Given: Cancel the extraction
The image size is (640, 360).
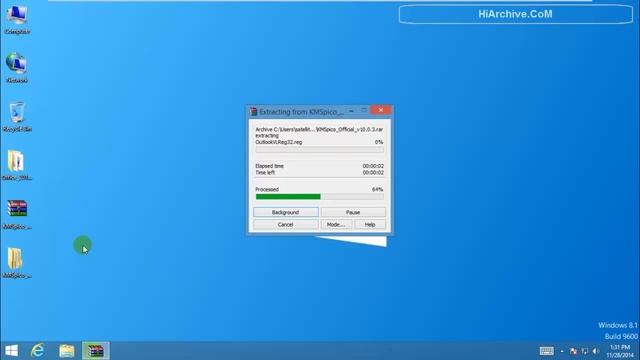Looking at the screenshot, I should point(286,224).
